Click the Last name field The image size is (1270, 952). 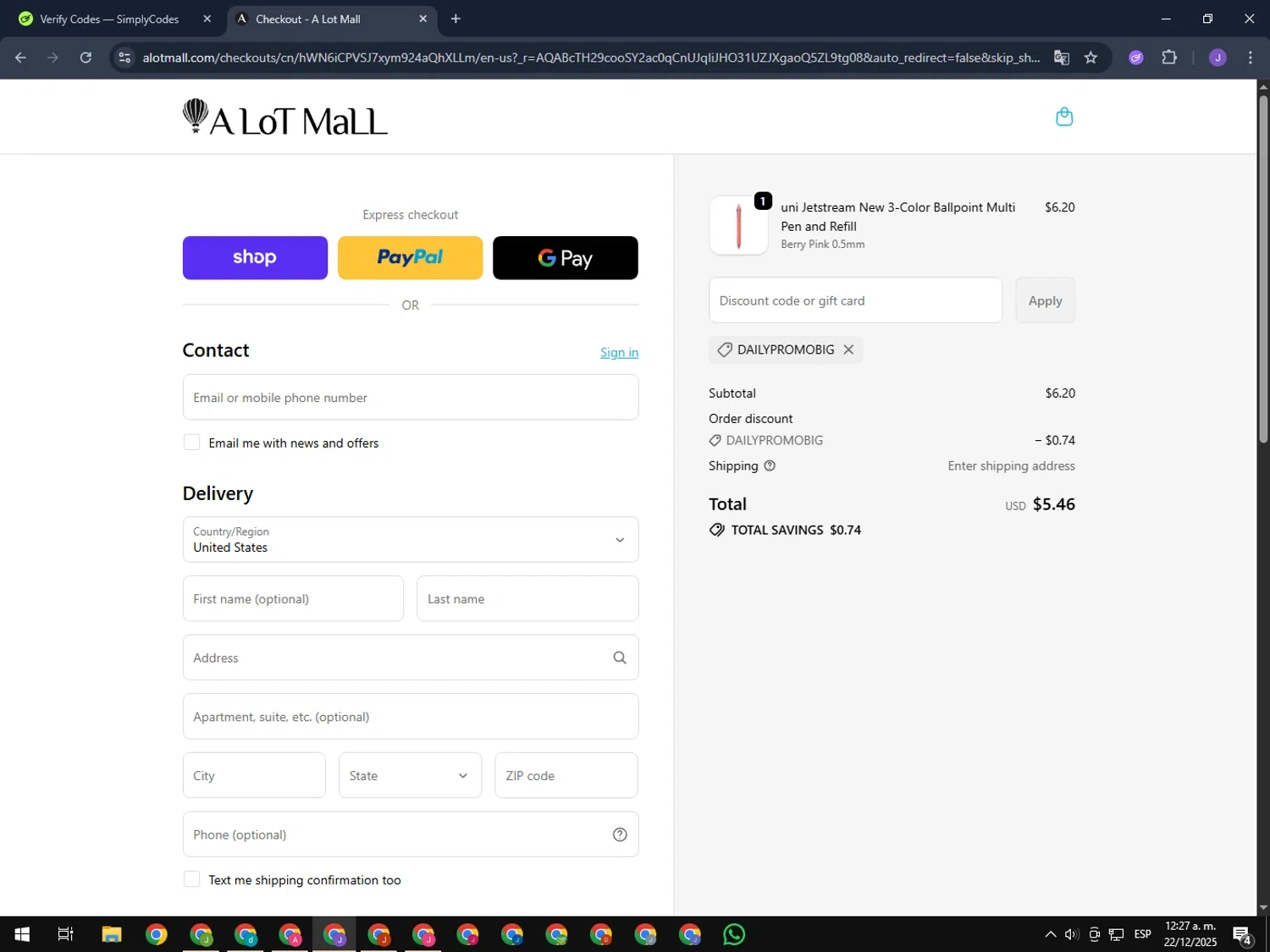point(527,599)
